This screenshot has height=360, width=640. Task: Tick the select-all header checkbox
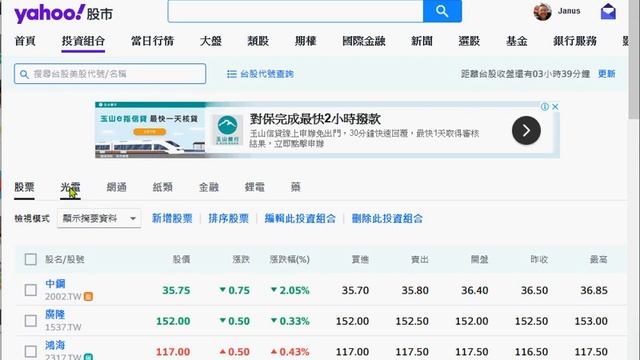tap(31, 259)
